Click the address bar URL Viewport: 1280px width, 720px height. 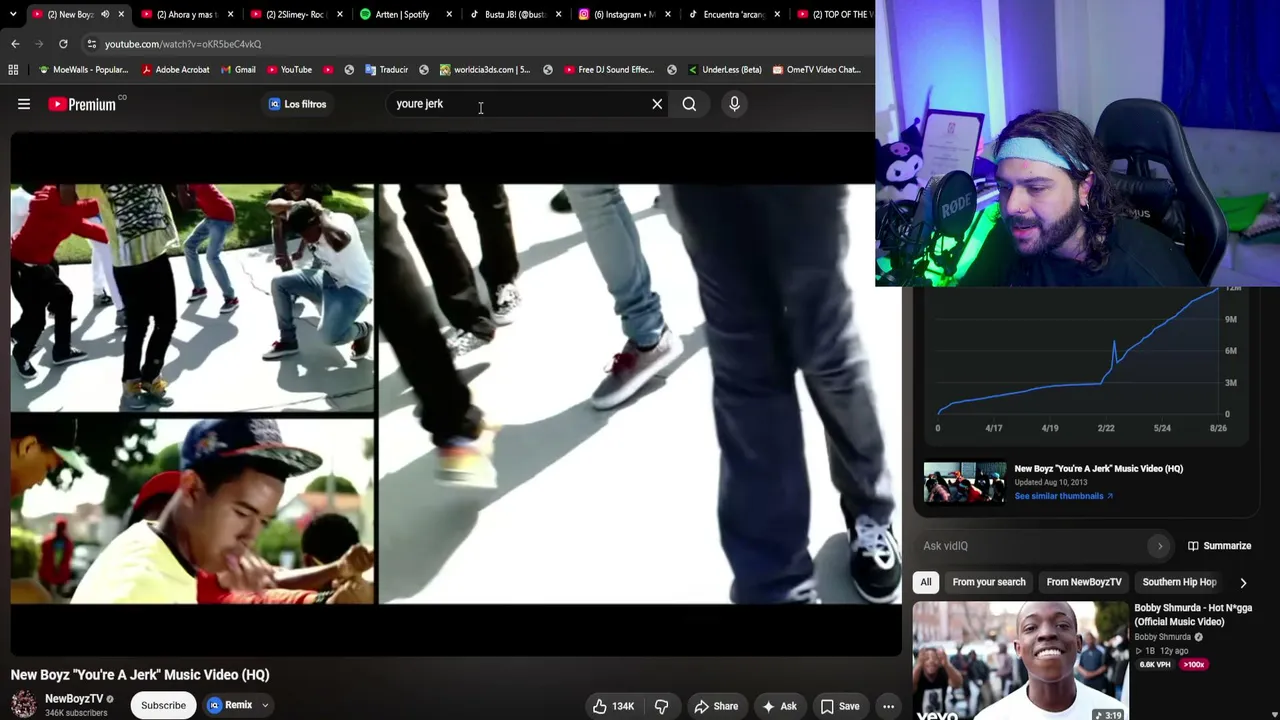click(x=183, y=44)
